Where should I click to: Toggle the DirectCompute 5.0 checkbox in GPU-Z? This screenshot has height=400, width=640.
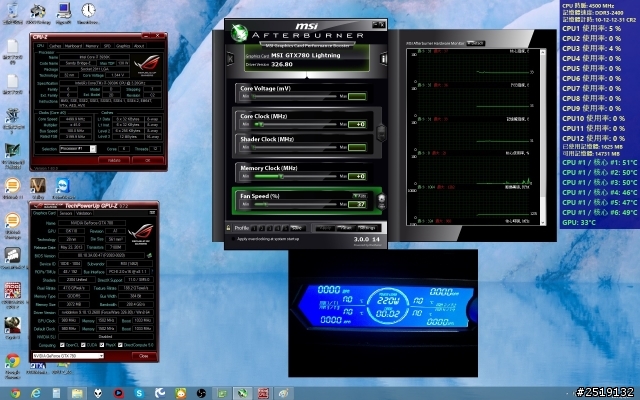(120, 345)
